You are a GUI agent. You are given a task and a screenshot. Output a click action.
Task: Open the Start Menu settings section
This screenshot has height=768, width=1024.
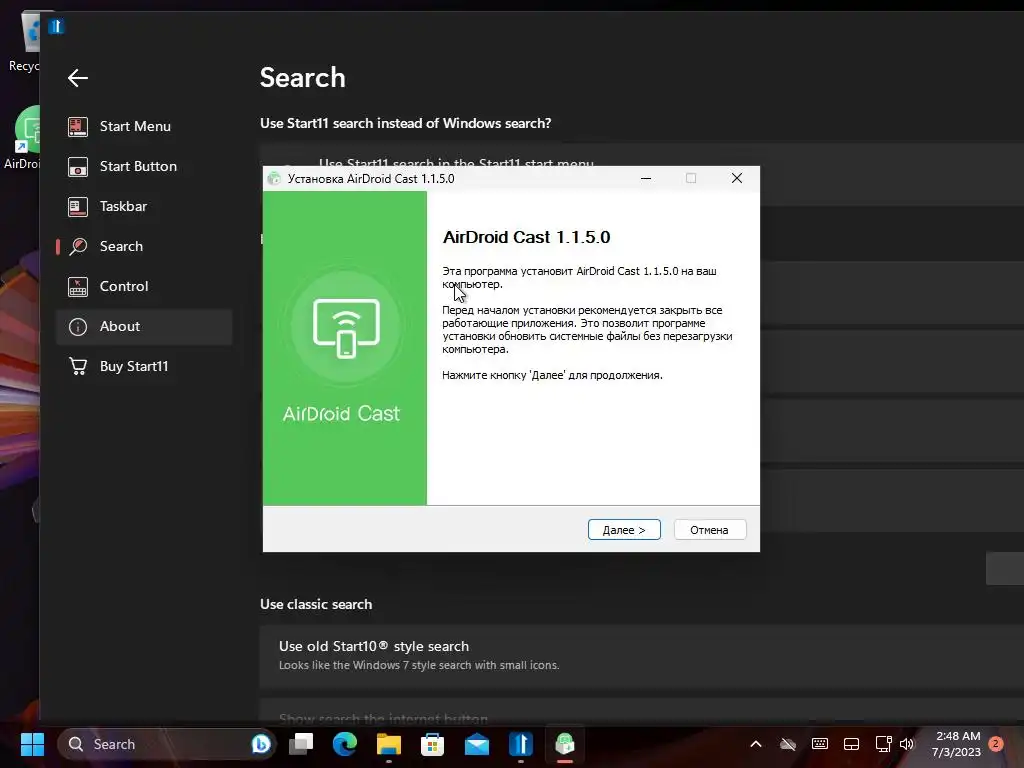click(x=144, y=126)
